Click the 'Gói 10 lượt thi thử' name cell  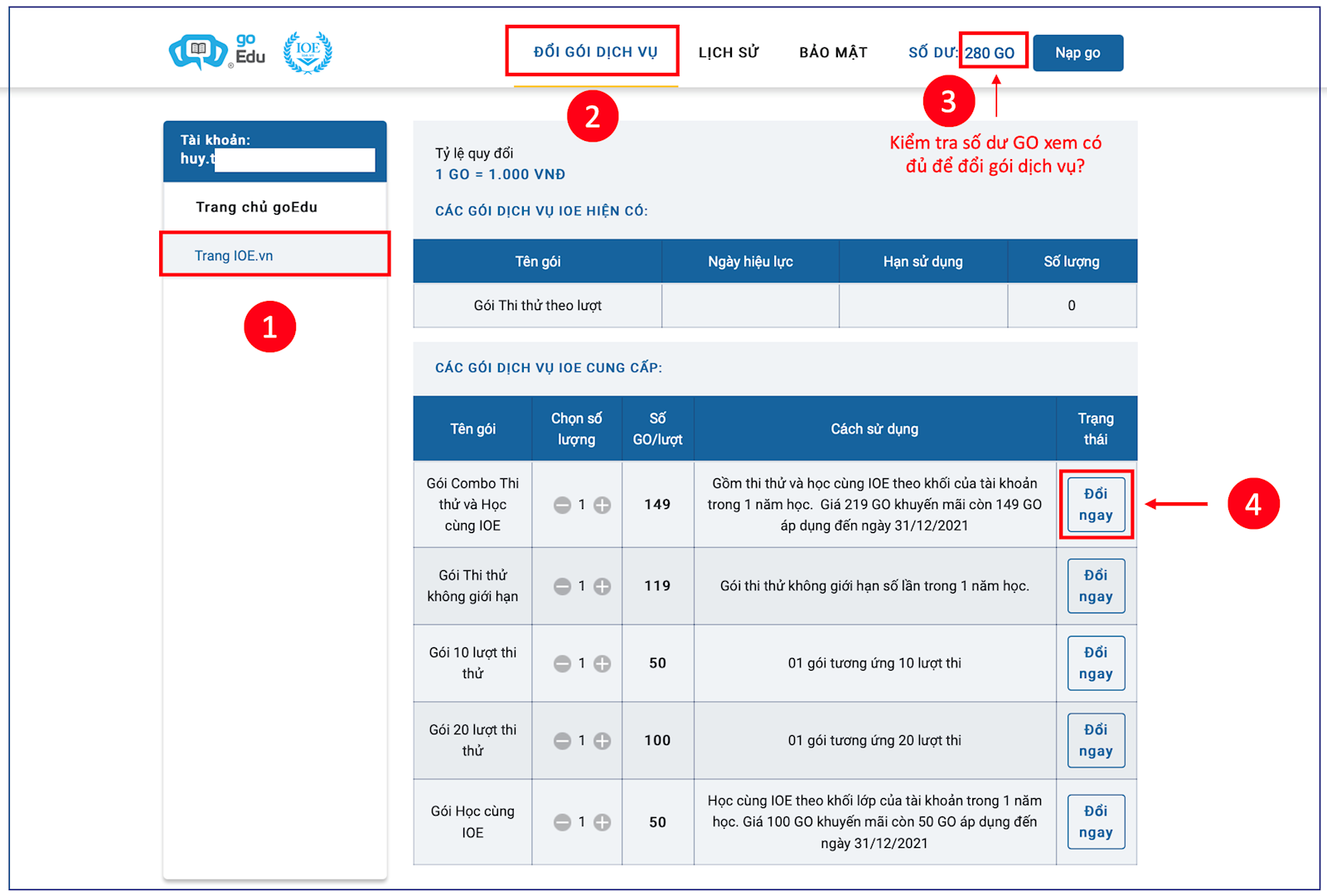472,663
